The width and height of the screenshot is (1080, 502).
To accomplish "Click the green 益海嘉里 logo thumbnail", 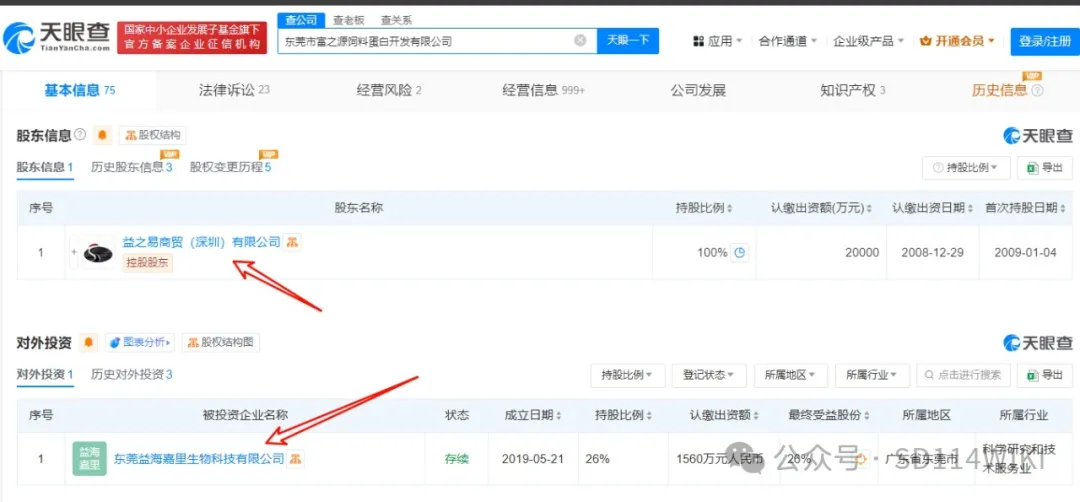I will click(x=90, y=458).
